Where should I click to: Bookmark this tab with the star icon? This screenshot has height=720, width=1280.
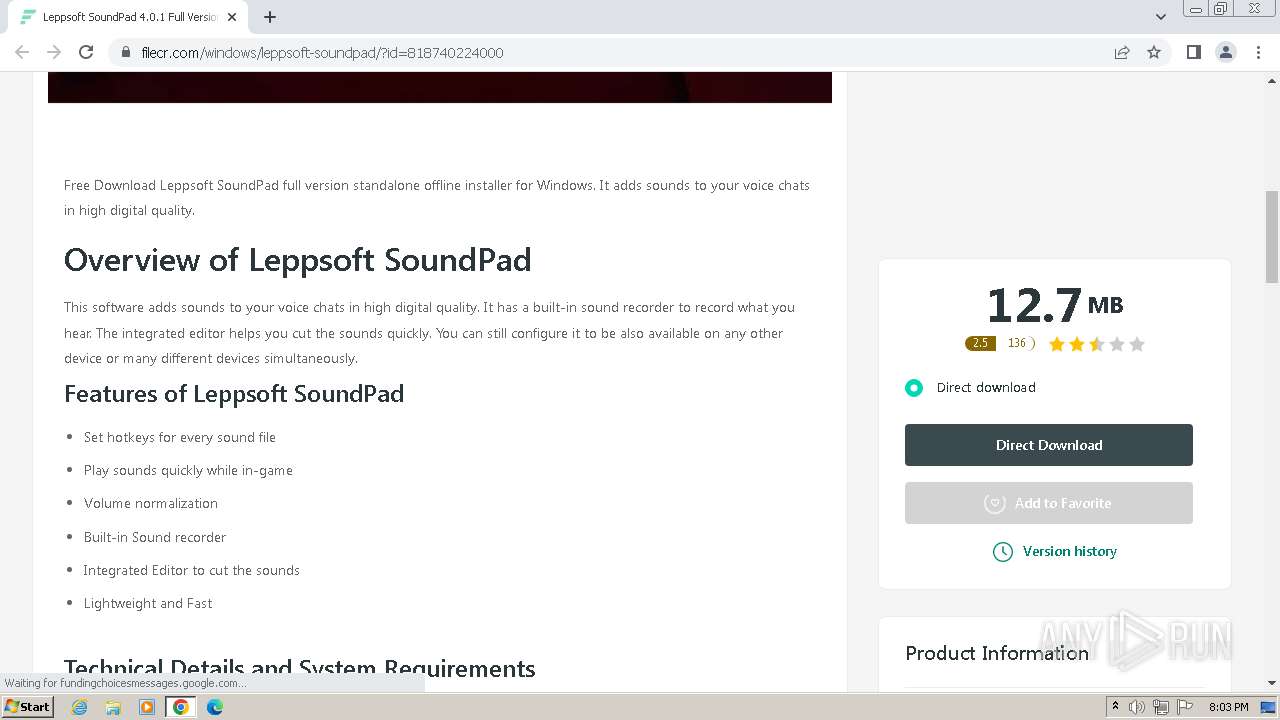(1154, 52)
